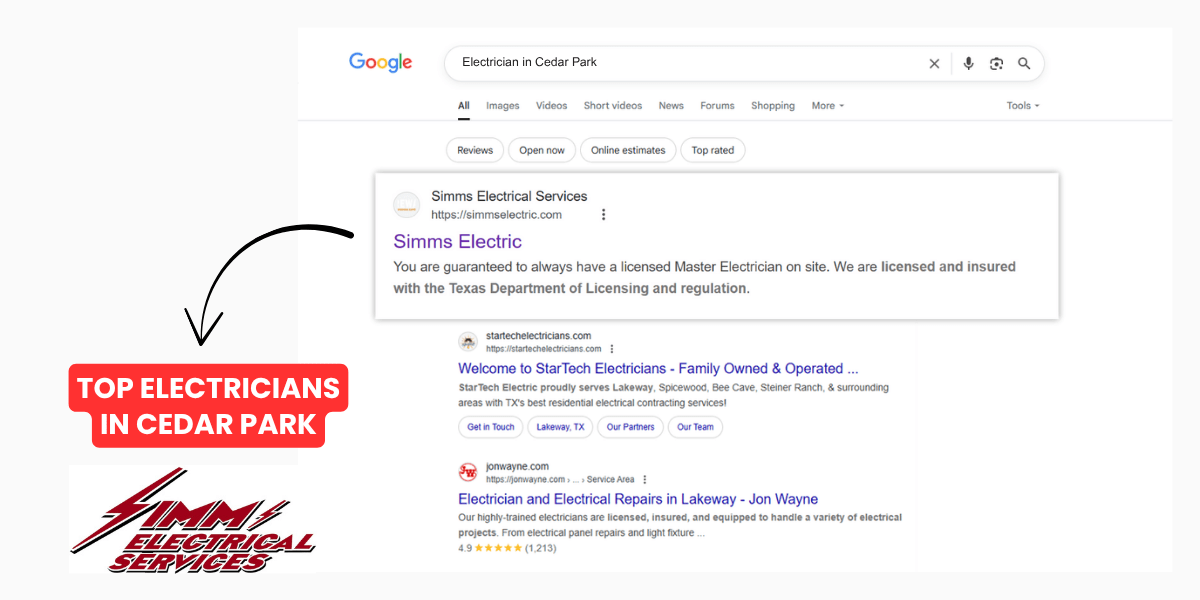
Task: Click the Simms Electrical Services site name
Action: point(509,196)
